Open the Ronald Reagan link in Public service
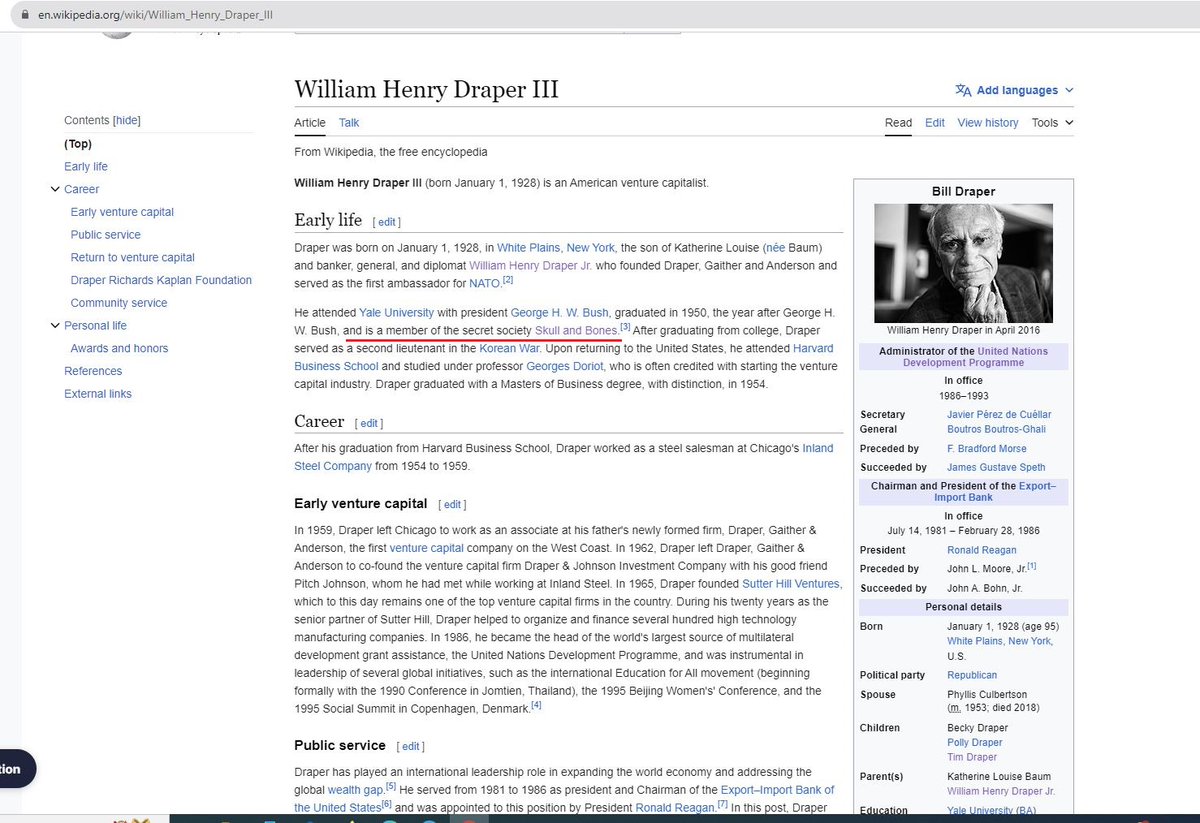 [674, 808]
